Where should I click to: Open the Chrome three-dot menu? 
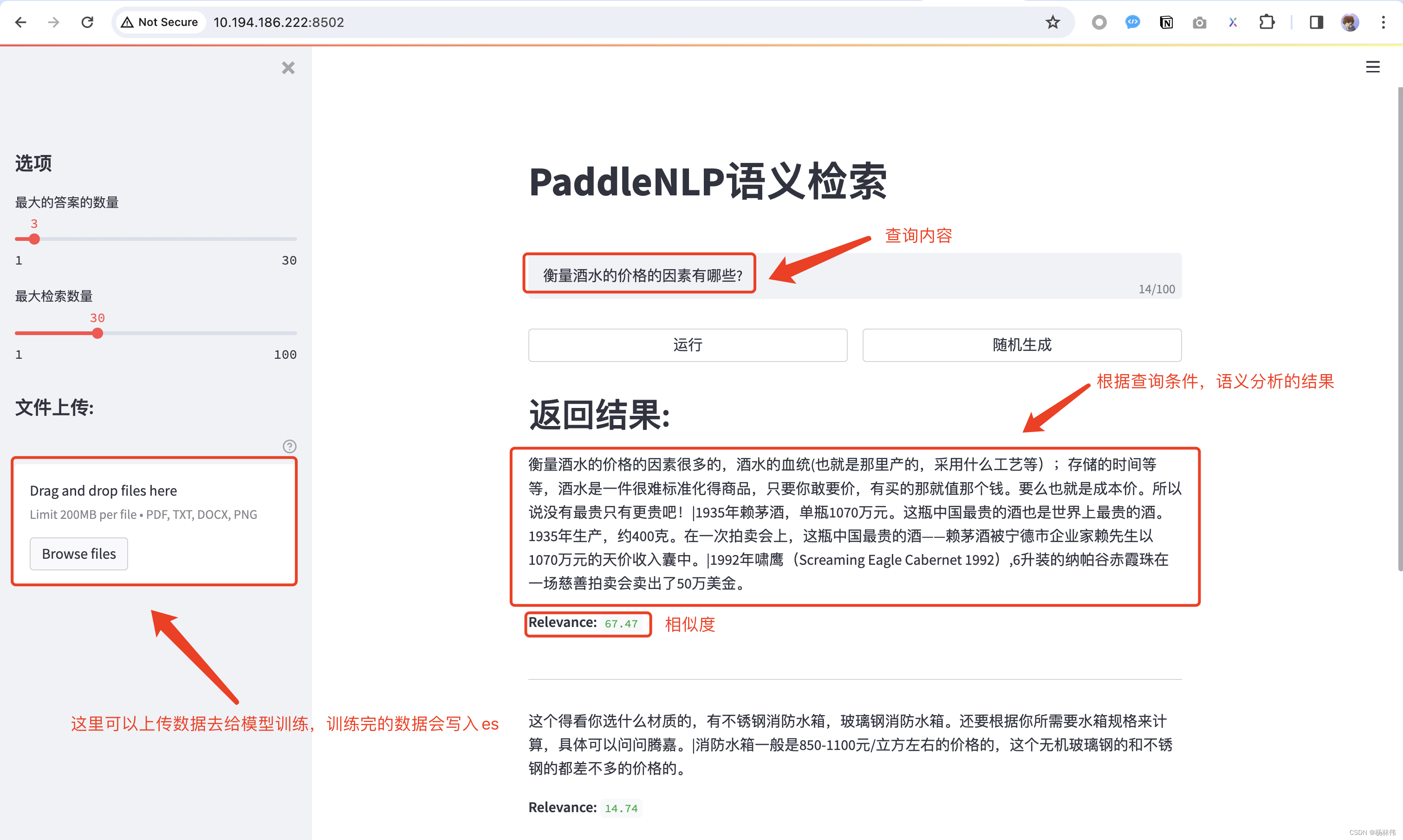click(1383, 22)
